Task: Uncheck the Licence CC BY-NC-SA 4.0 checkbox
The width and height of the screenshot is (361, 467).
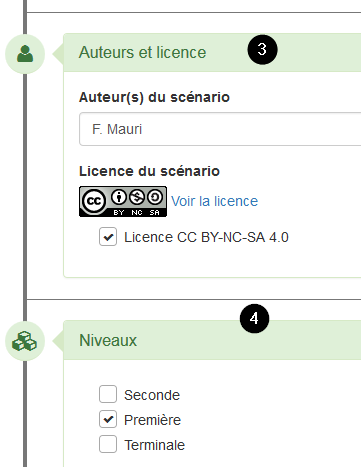Action: click(x=108, y=237)
